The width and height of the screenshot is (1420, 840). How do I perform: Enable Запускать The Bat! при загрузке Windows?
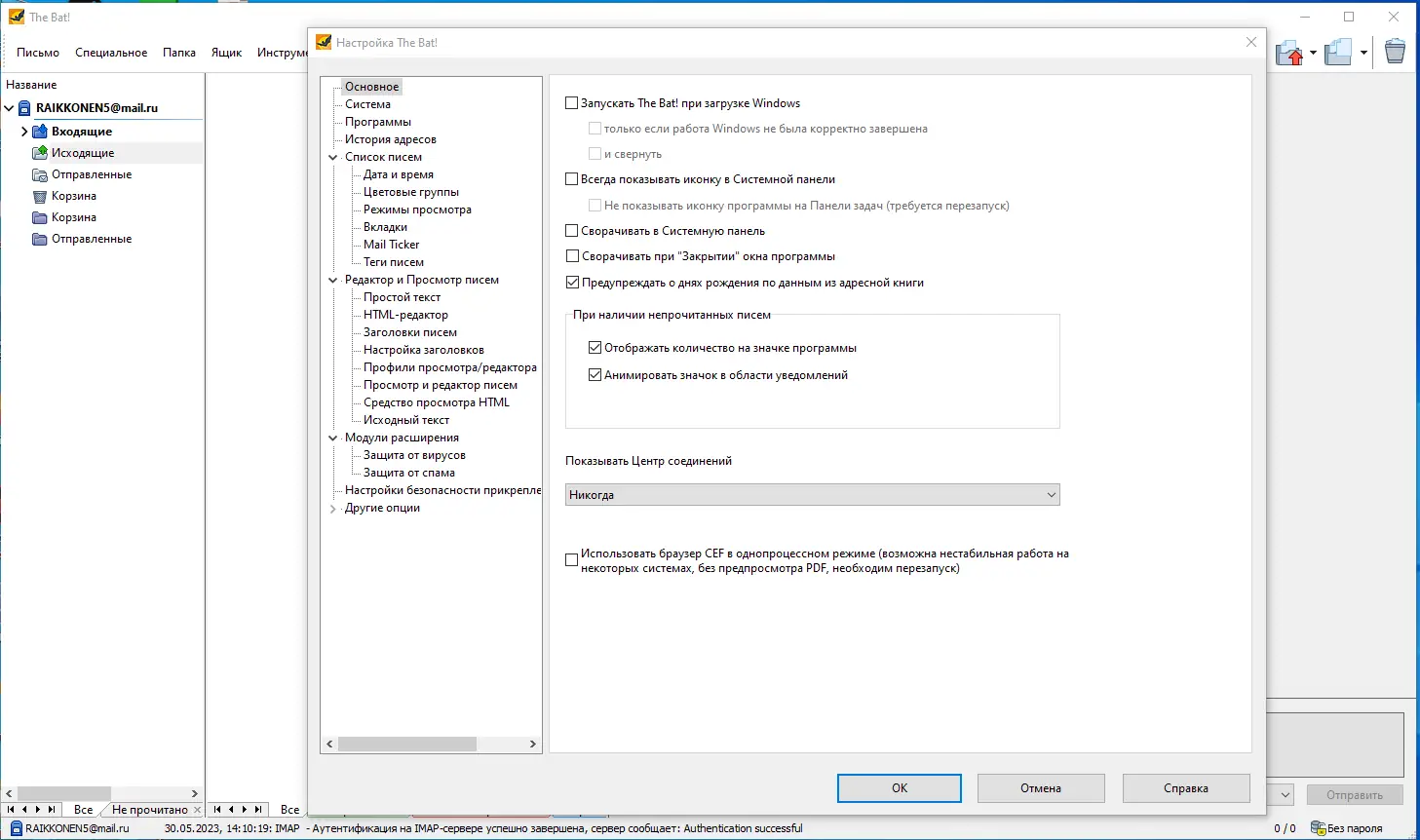pos(572,103)
